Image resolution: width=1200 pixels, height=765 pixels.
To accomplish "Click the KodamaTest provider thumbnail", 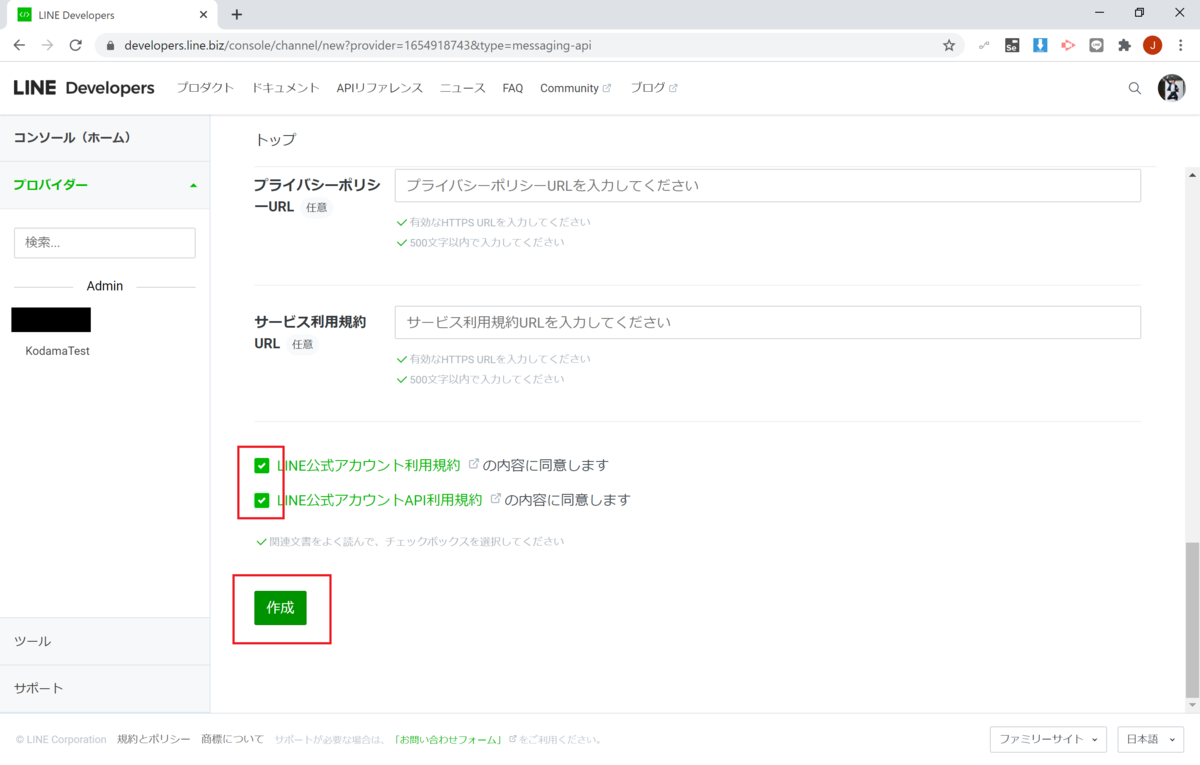I will coord(50,319).
